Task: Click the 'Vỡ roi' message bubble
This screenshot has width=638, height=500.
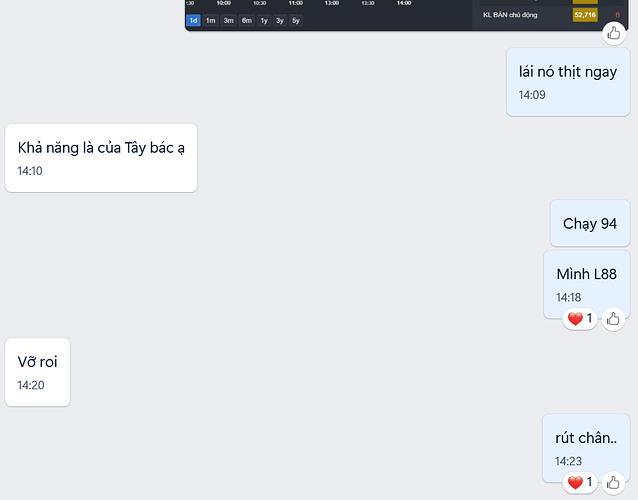Action: click(37, 372)
